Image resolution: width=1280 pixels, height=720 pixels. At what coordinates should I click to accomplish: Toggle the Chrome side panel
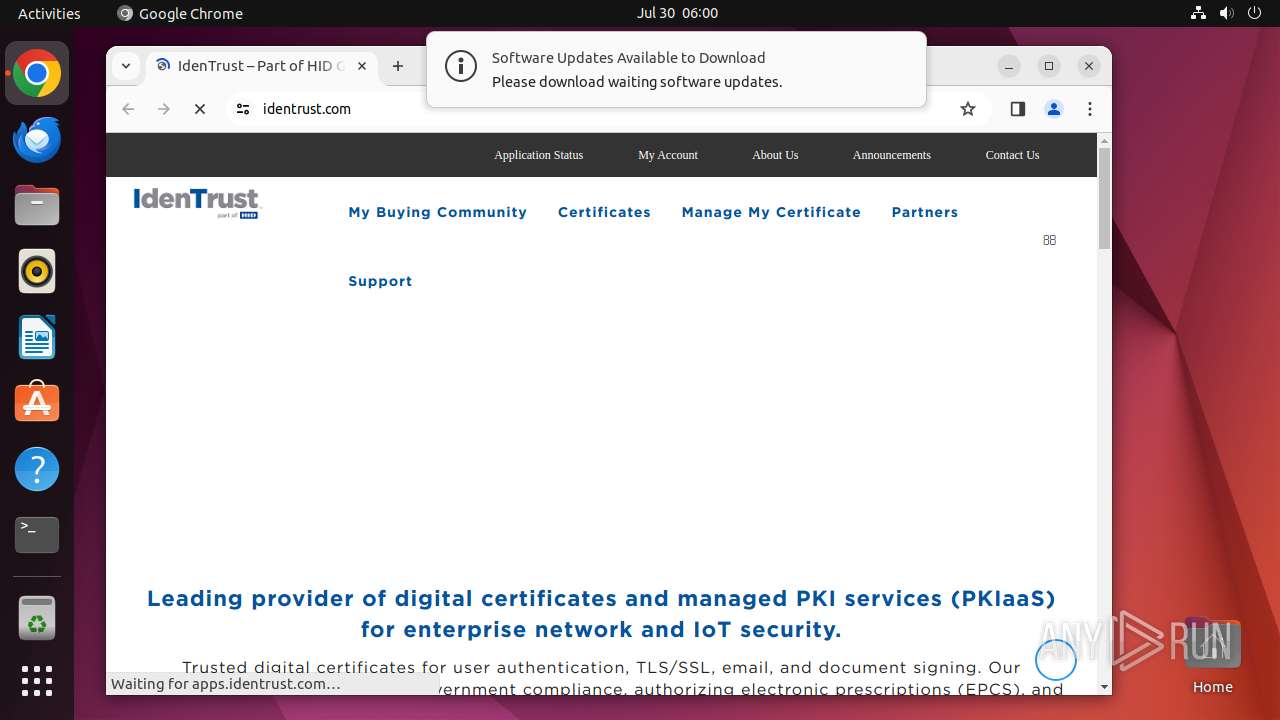[x=1018, y=109]
